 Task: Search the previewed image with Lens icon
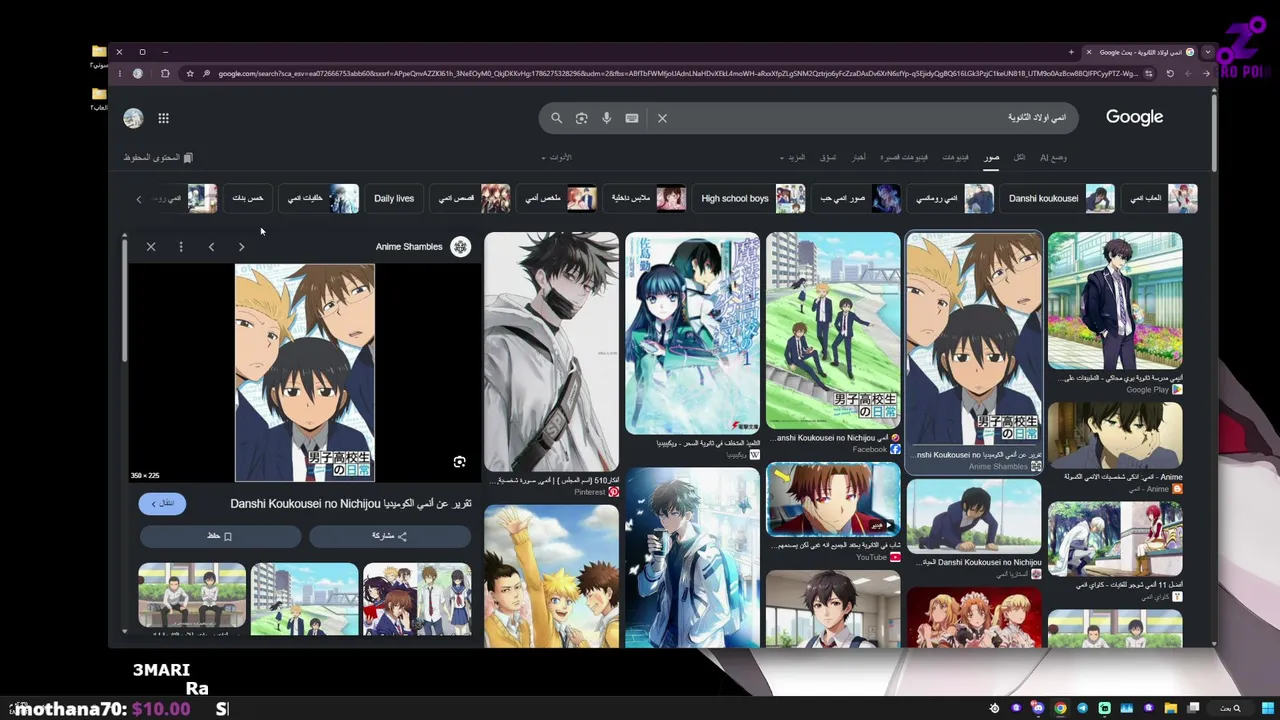tap(459, 462)
